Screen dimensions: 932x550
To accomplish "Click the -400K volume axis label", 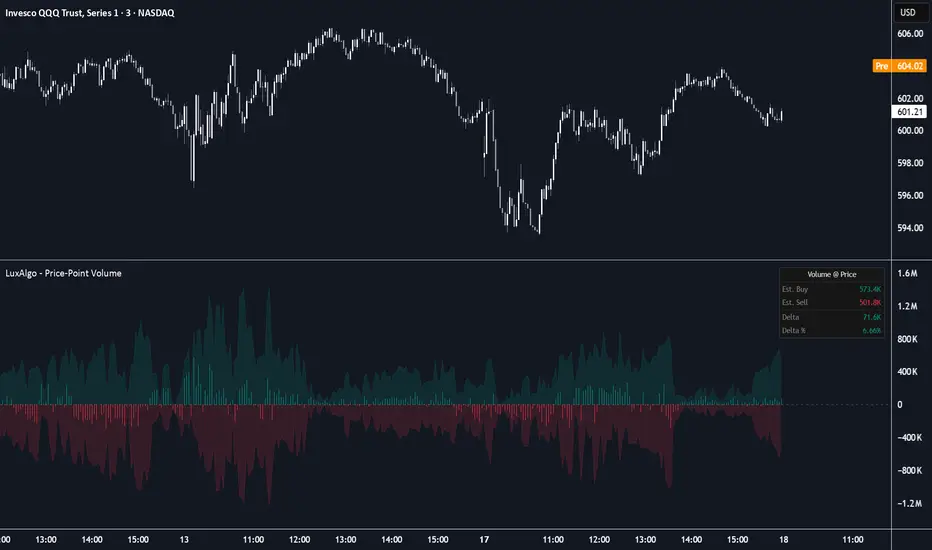I will [909, 437].
